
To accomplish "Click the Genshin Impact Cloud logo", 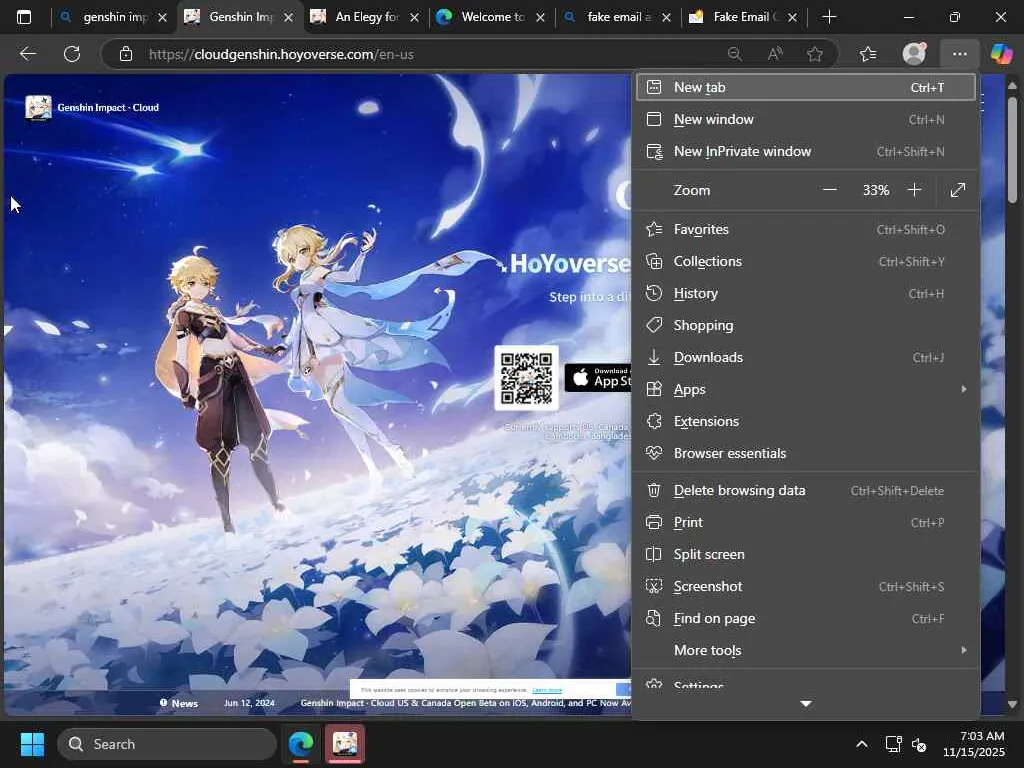I will point(91,108).
